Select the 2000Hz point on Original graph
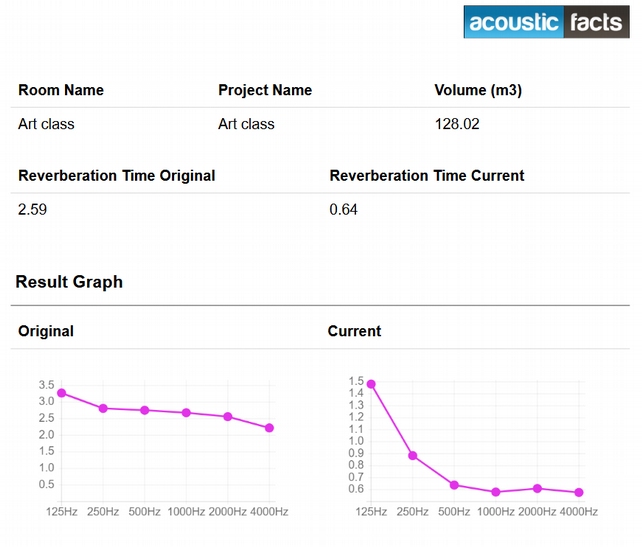Screen dimensions: 642x547 click(x=228, y=417)
